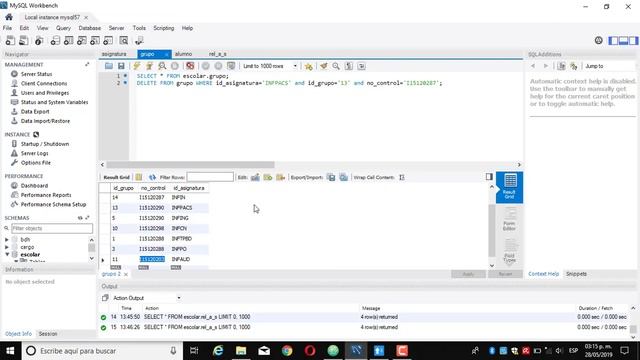Click the Rollback transaction icon
640x360 pixels.
[218, 66]
